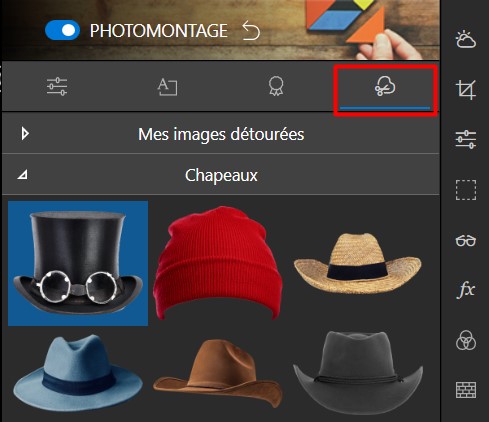Select the Crop tool in sidebar

point(465,89)
